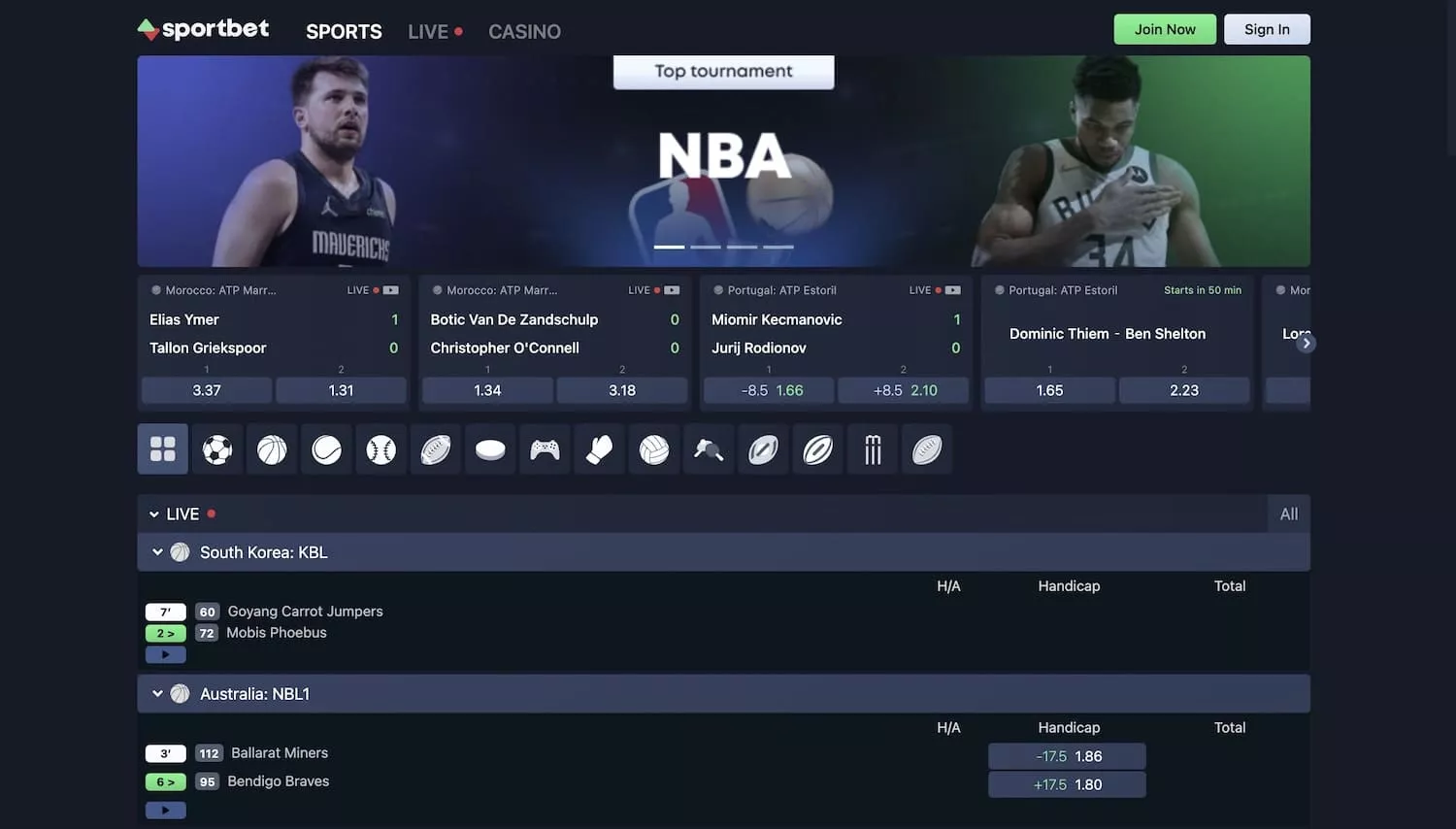Collapse the LIVE section chevron

(x=154, y=514)
